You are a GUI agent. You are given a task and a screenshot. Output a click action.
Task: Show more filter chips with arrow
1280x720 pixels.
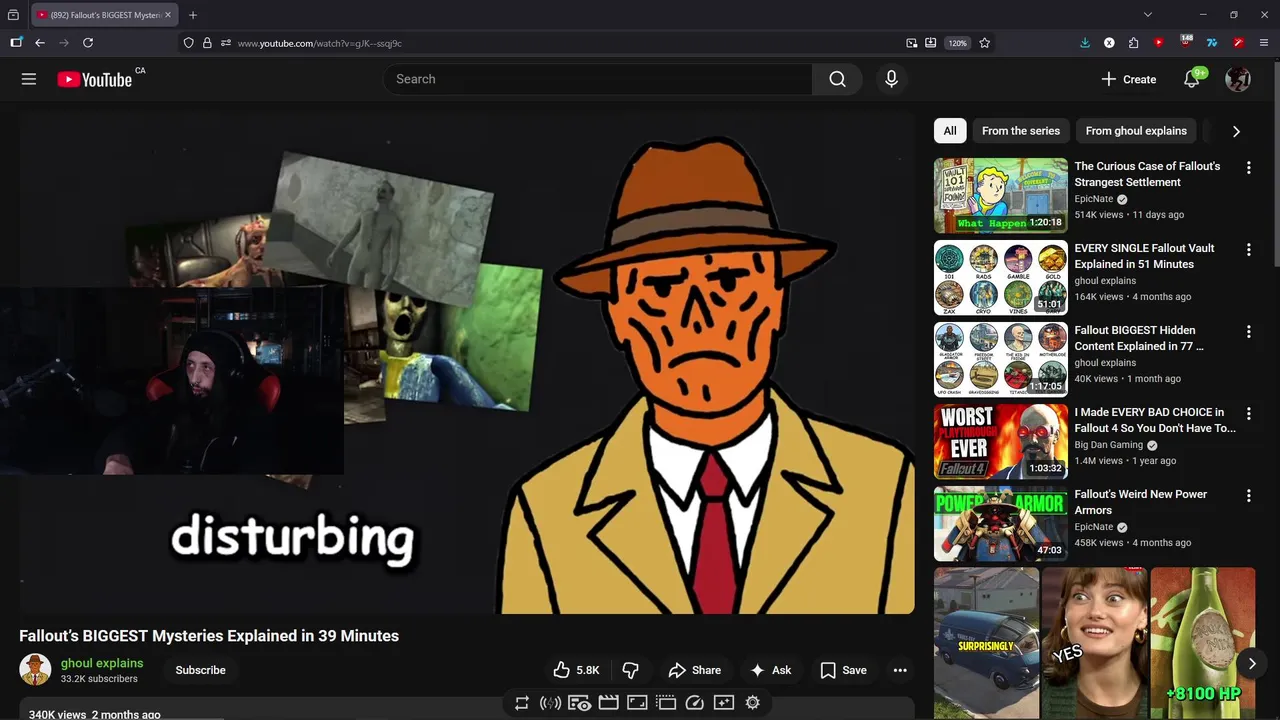1236,131
